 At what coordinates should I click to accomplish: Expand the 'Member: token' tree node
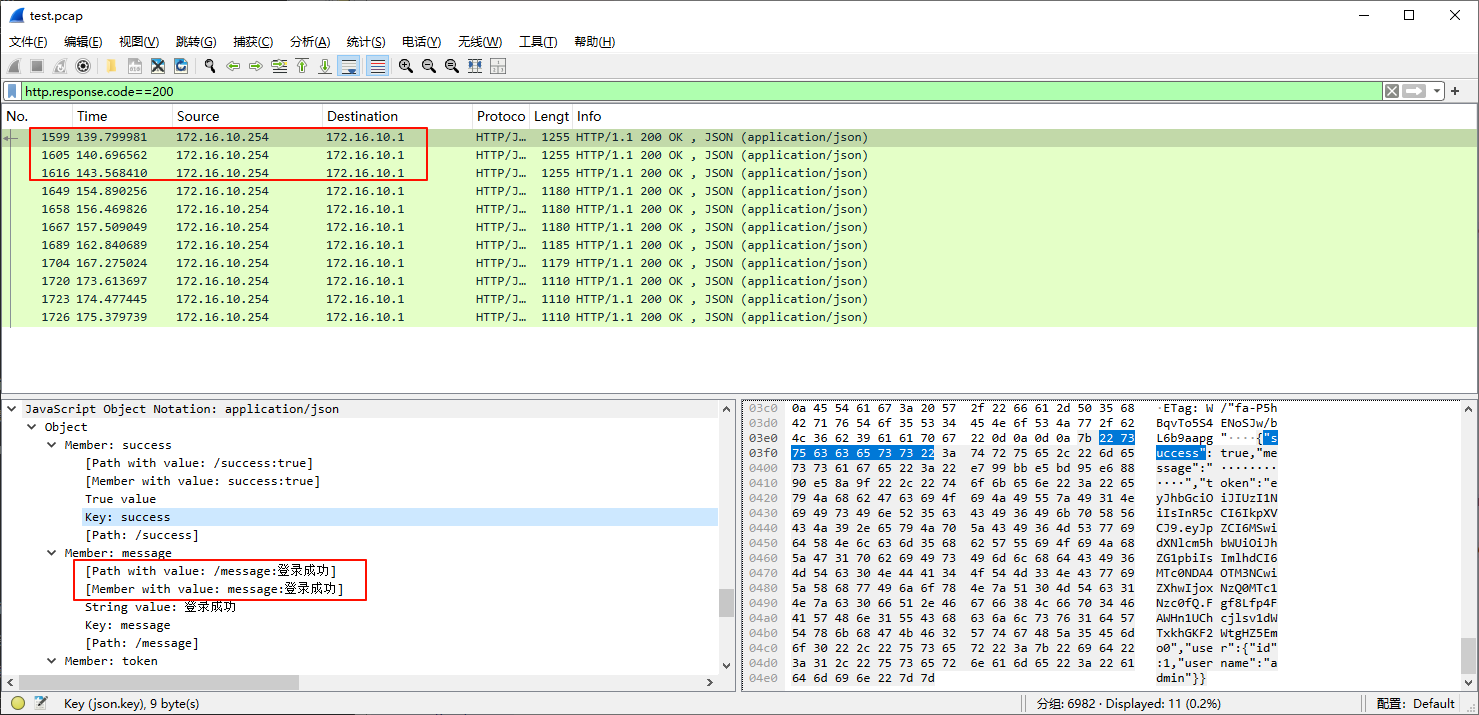[x=52, y=661]
